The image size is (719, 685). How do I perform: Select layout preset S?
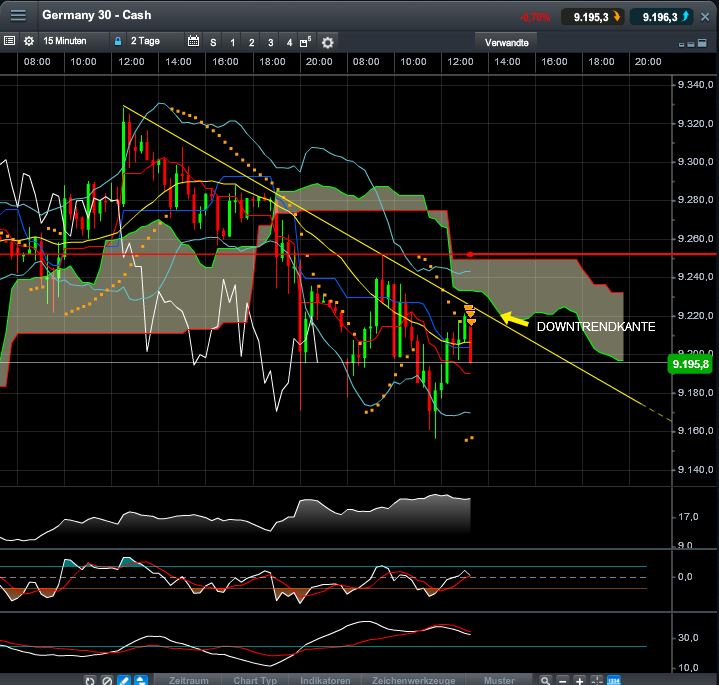pos(213,42)
